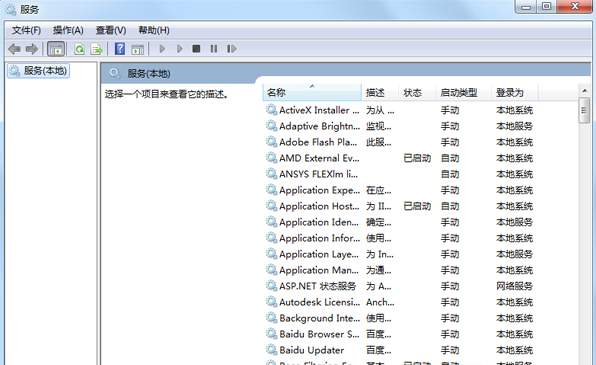596x365 pixels.
Task: Click gear icon of Application Identity row
Action: pos(271,222)
